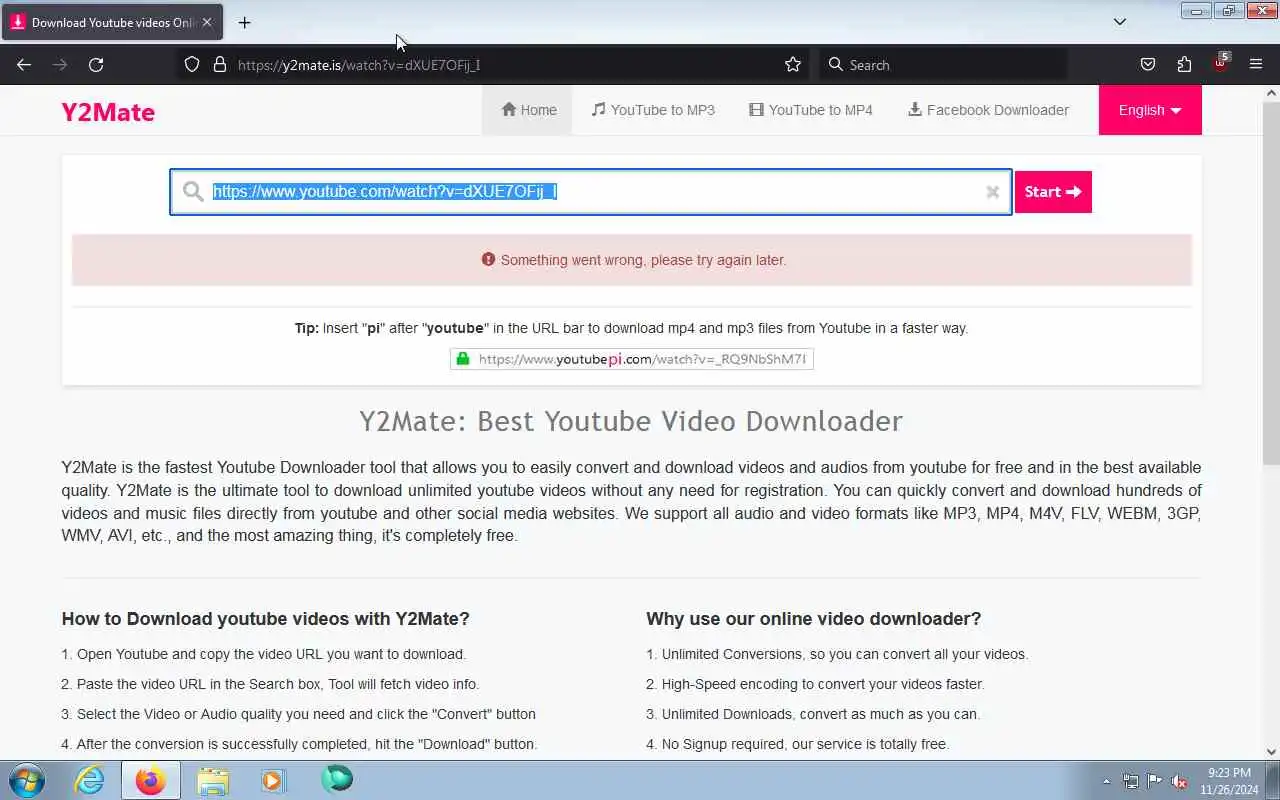Image resolution: width=1280 pixels, height=800 pixels.
Task: Click the '3. Unlimited Downloads' list item
Action: [x=813, y=714]
